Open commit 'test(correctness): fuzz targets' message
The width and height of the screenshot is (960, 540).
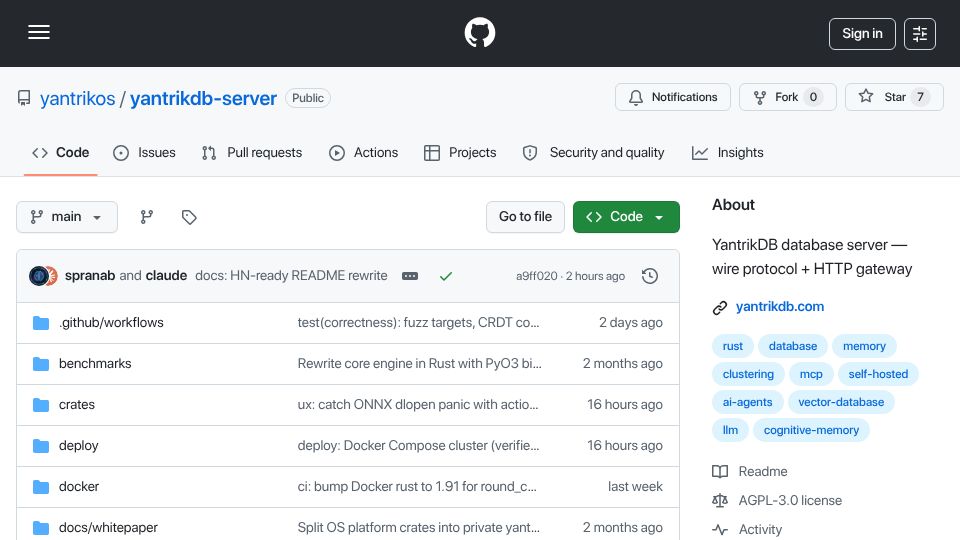pos(418,323)
